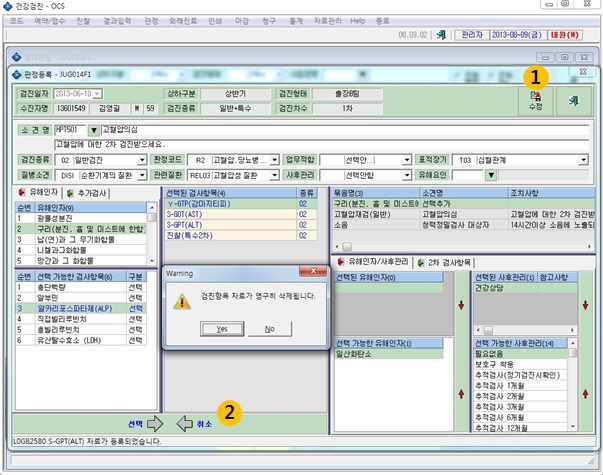Open the 검진종류 일반검진 dropdown
Viewport: 603px width, 475px height.
142,160
